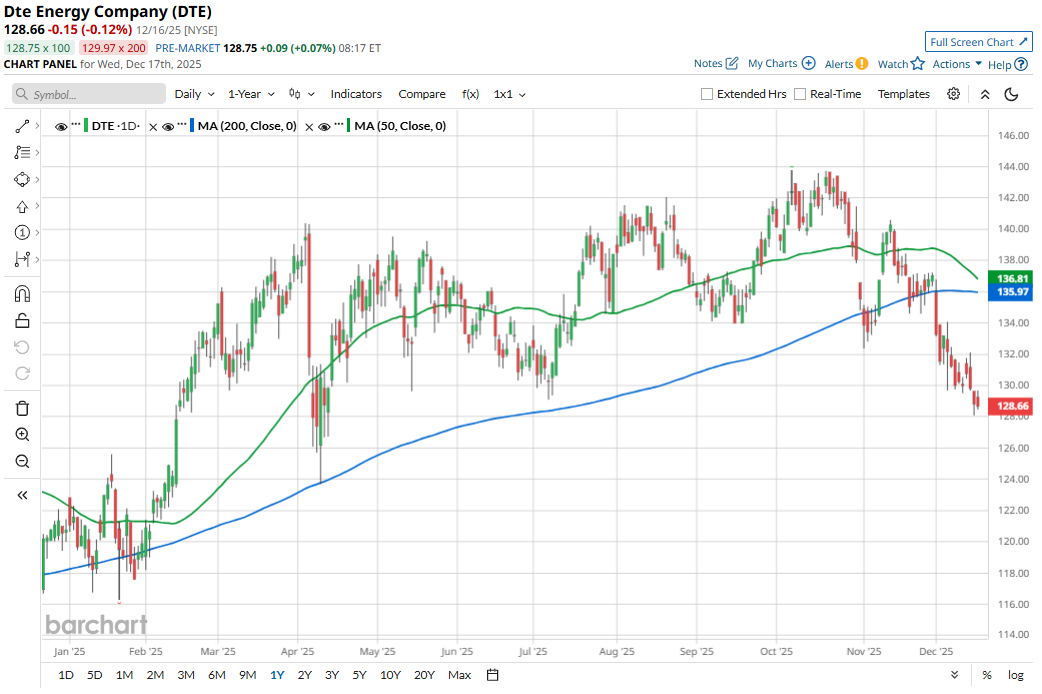Open chart settings gear icon

[954, 94]
